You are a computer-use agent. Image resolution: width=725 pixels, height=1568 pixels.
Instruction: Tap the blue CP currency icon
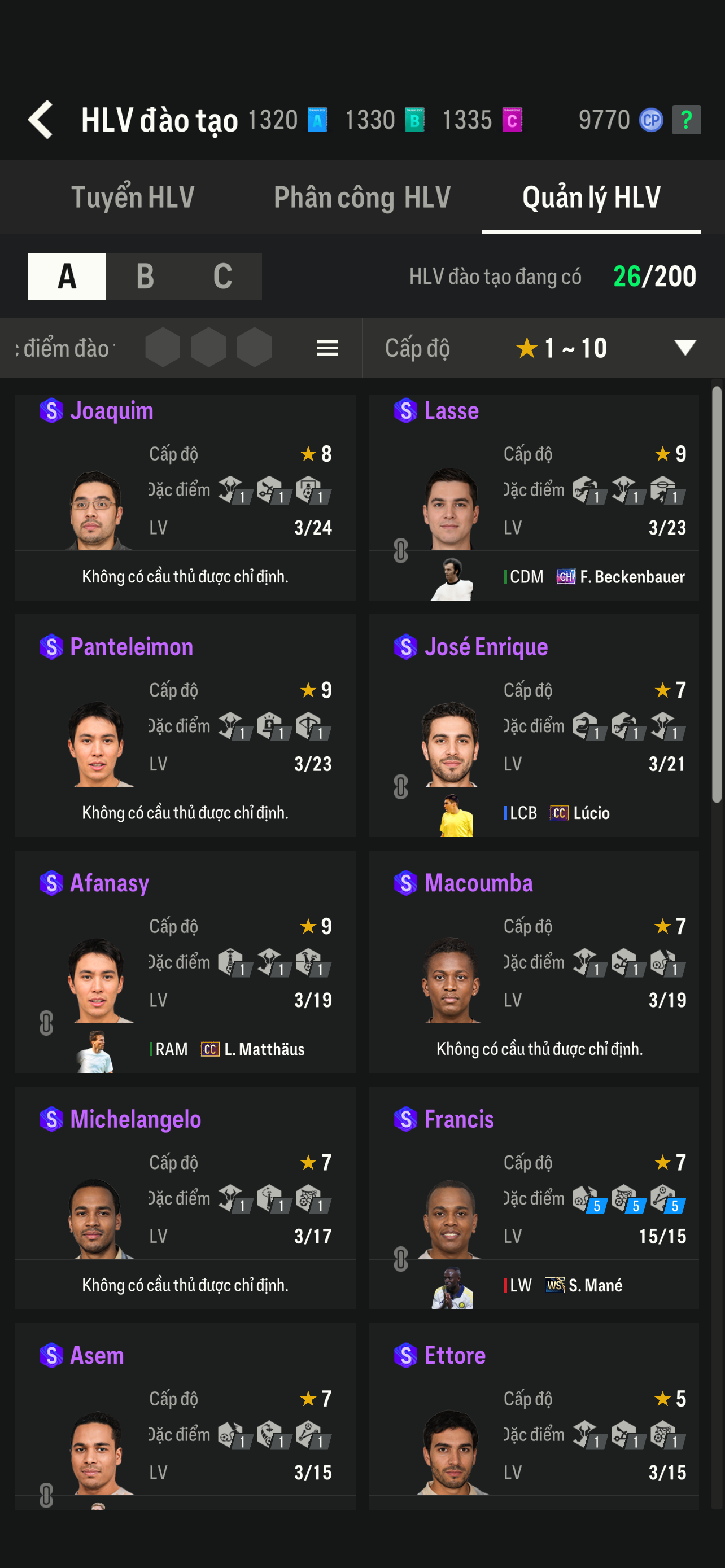pyautogui.click(x=650, y=120)
